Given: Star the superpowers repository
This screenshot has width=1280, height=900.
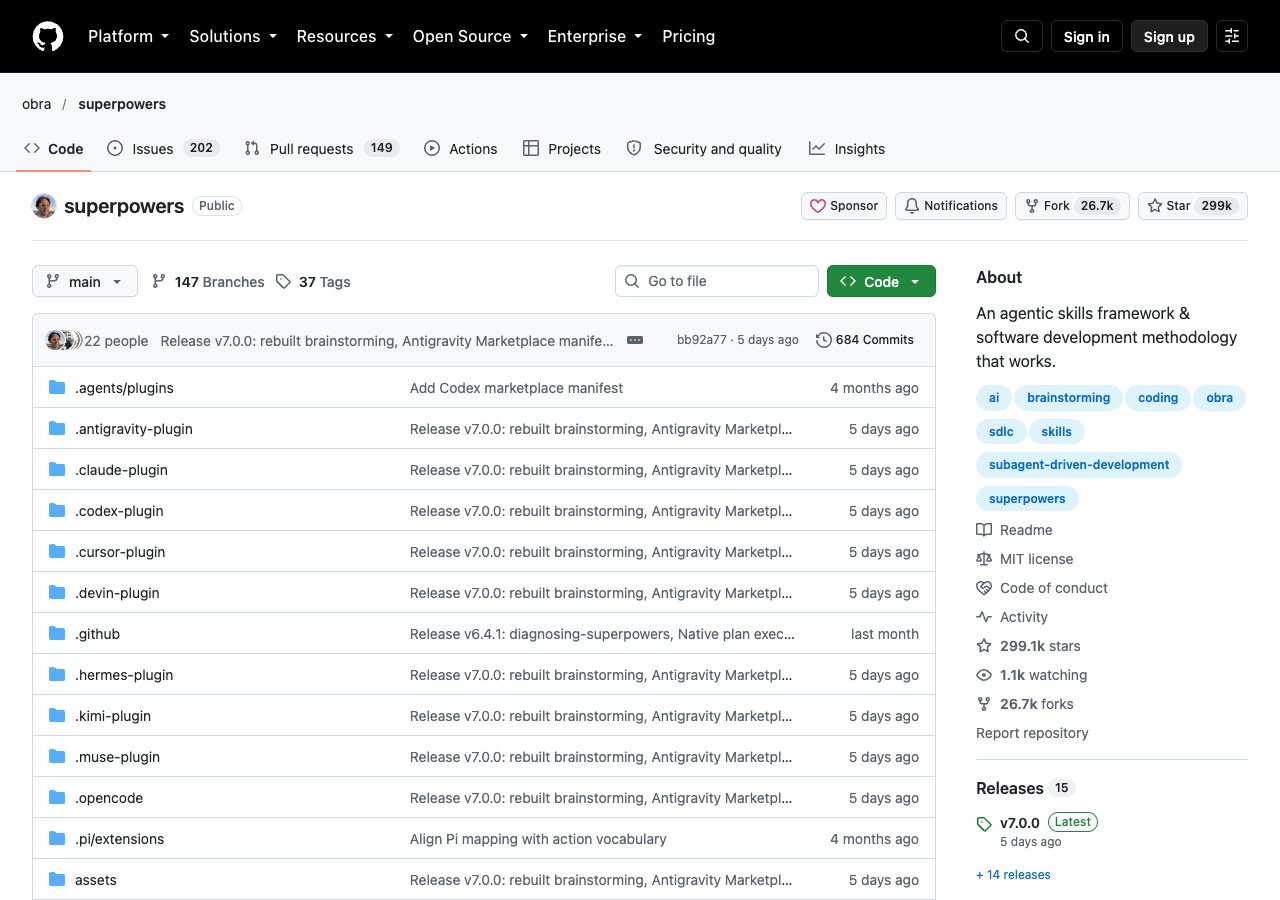Looking at the screenshot, I should tap(1193, 206).
